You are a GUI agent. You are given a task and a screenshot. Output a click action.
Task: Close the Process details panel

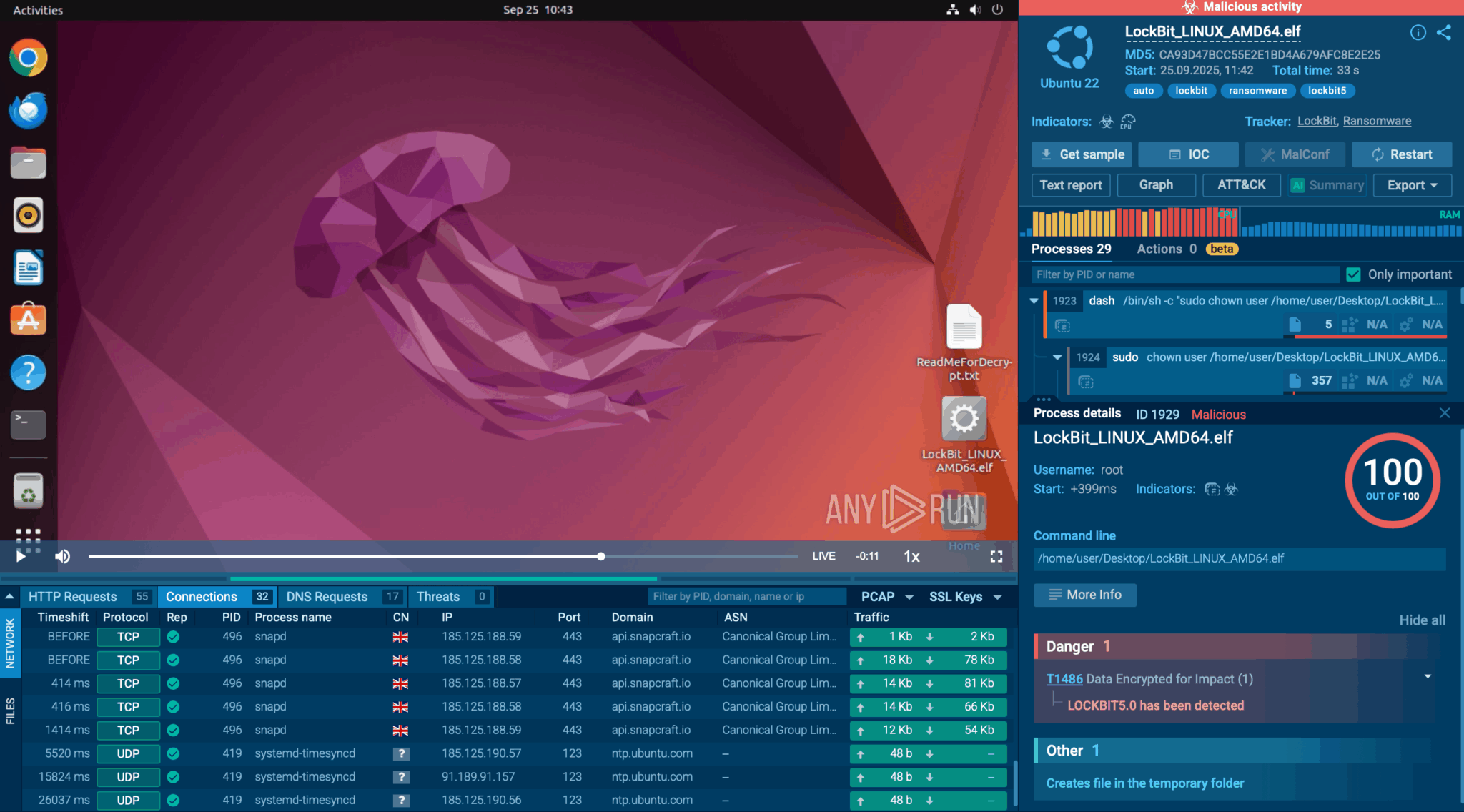pyautogui.click(x=1444, y=413)
